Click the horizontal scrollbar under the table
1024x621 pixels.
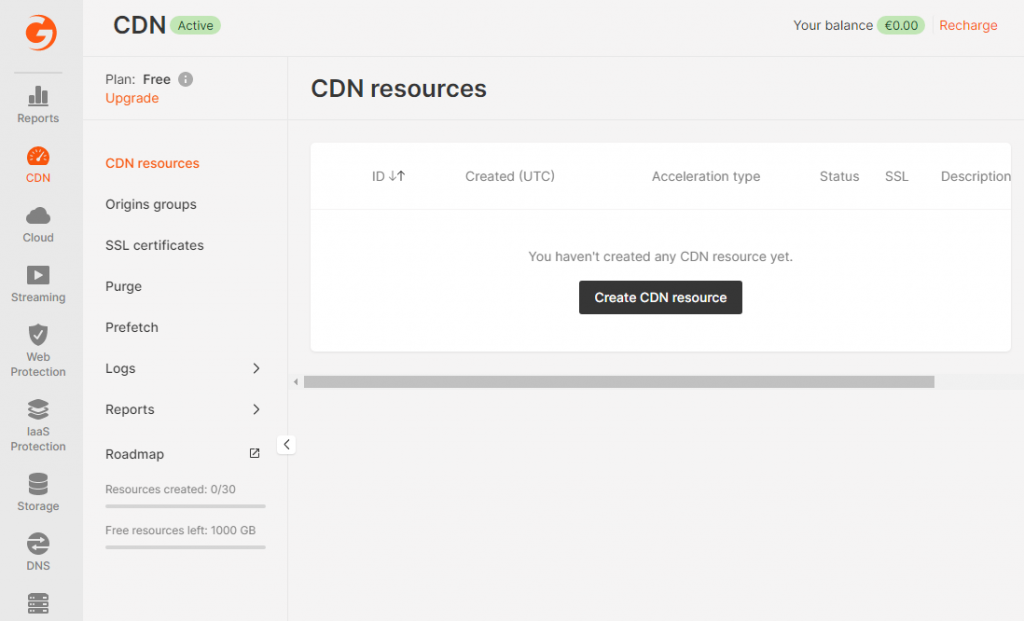pyautogui.click(x=618, y=382)
